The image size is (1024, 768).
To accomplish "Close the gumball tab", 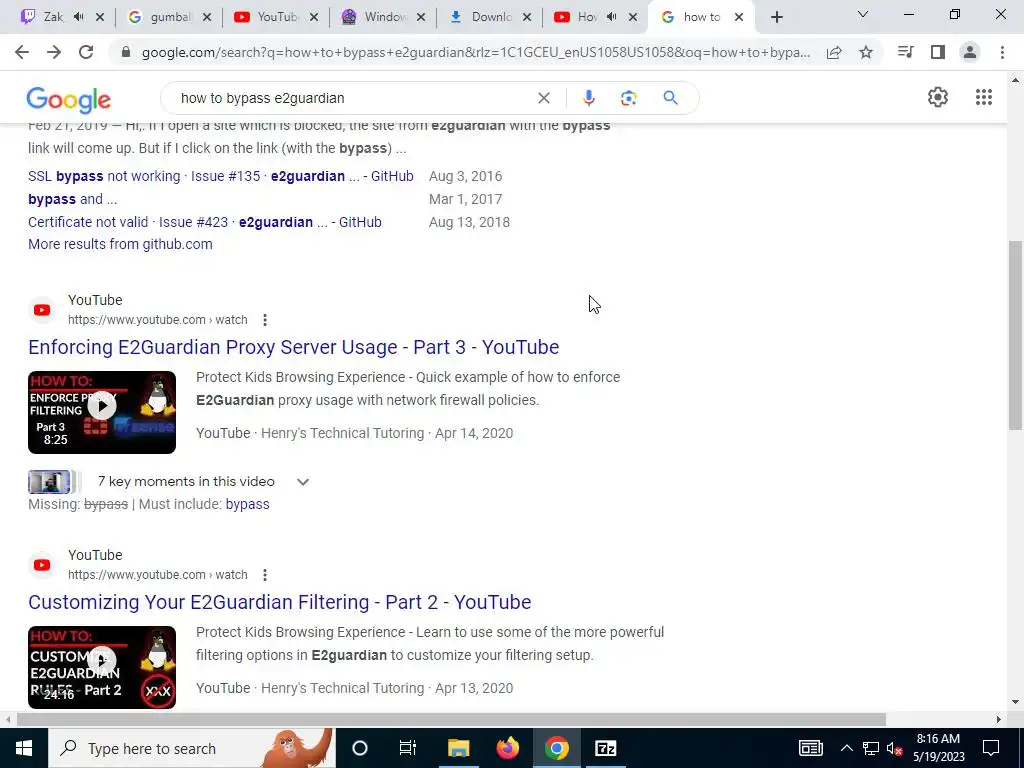I will 207,18.
